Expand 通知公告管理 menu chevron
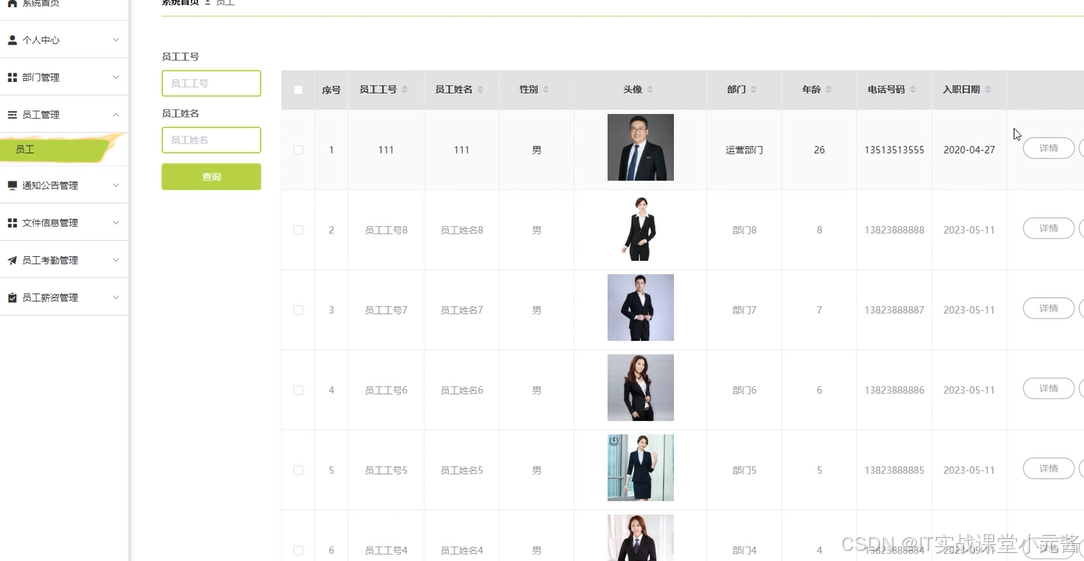Image resolution: width=1084 pixels, height=561 pixels. (x=115, y=185)
